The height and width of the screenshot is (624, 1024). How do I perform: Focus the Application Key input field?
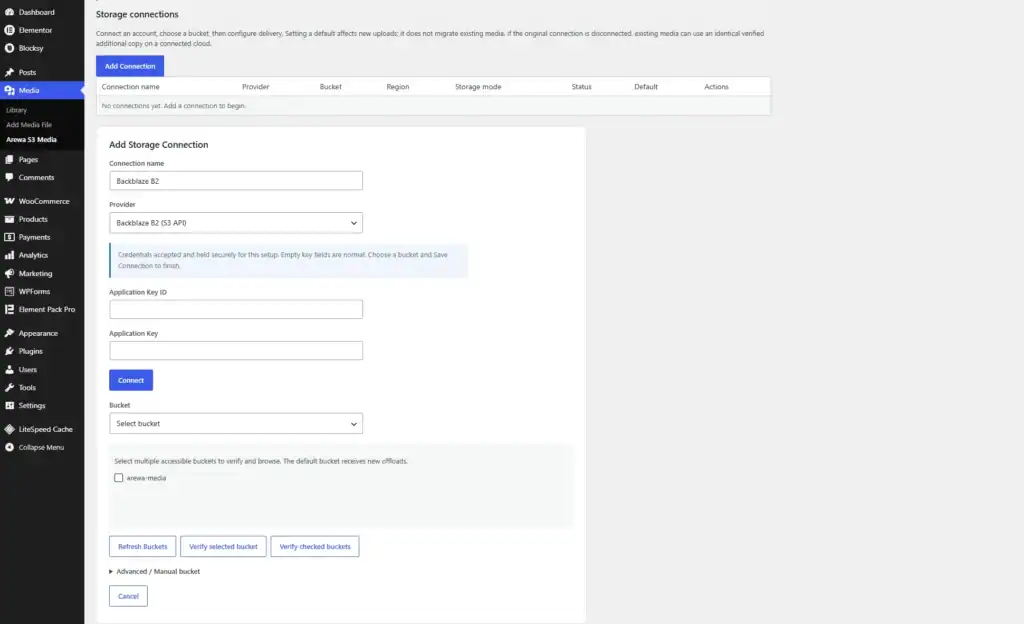(236, 351)
